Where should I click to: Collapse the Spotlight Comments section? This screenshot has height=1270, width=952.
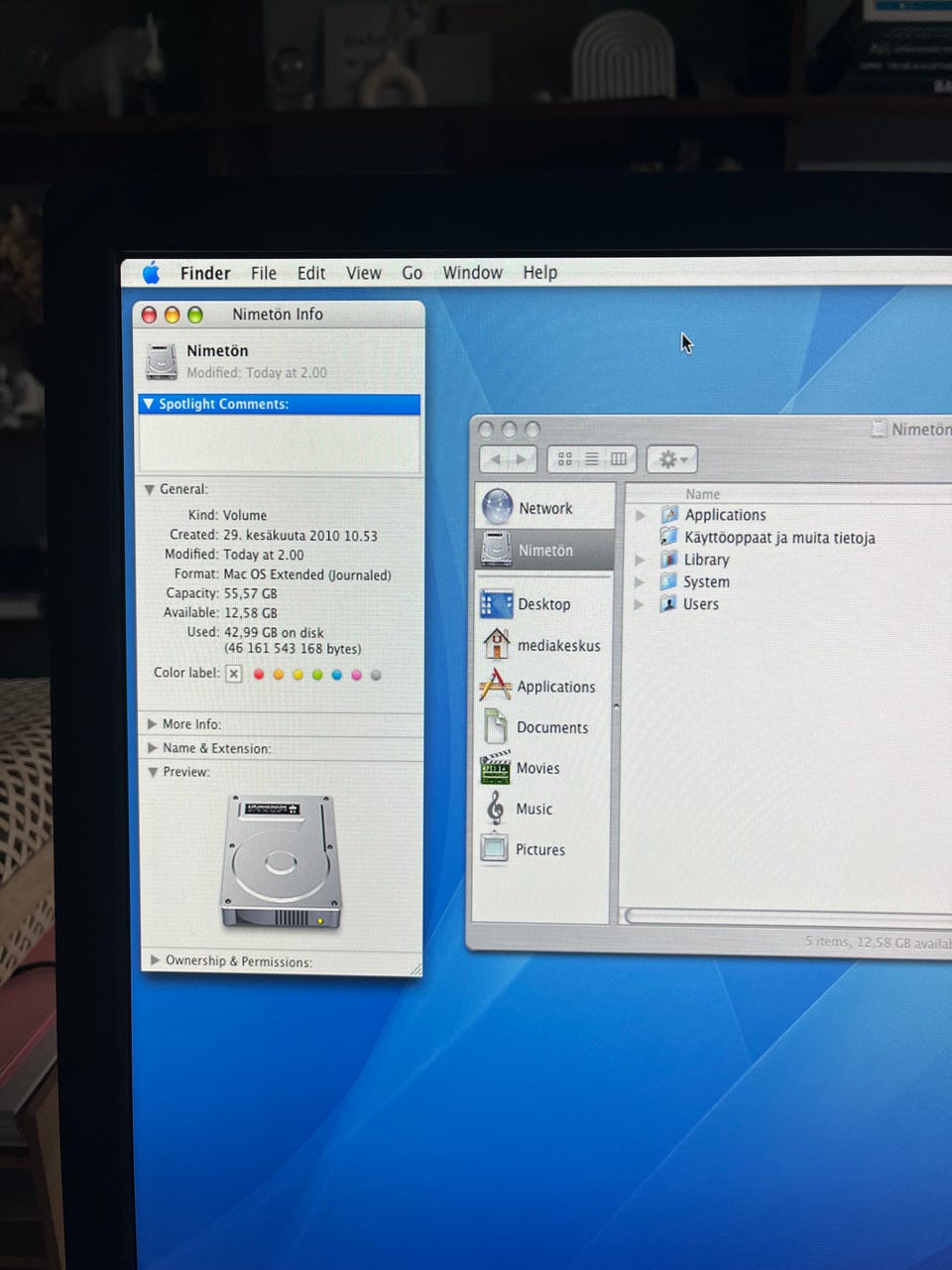(x=149, y=404)
